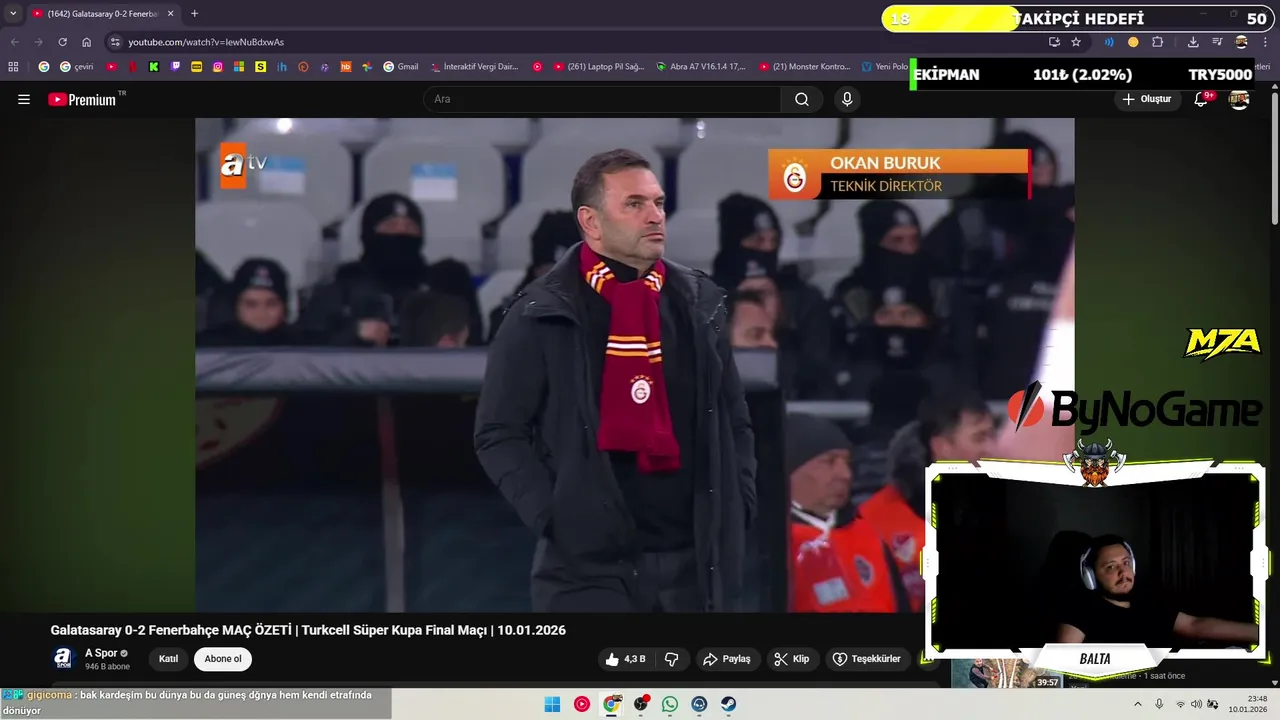This screenshot has height=720, width=1280.
Task: Open the (261) Laptop Pil Sağ... bookmark
Action: point(599,67)
